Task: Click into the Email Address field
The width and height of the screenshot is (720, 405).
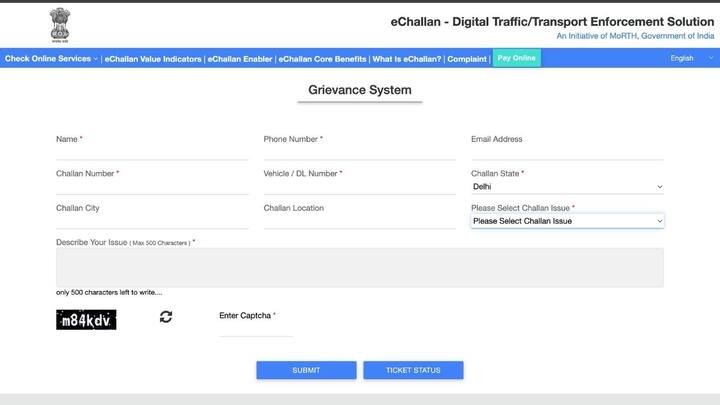Action: tap(566, 152)
